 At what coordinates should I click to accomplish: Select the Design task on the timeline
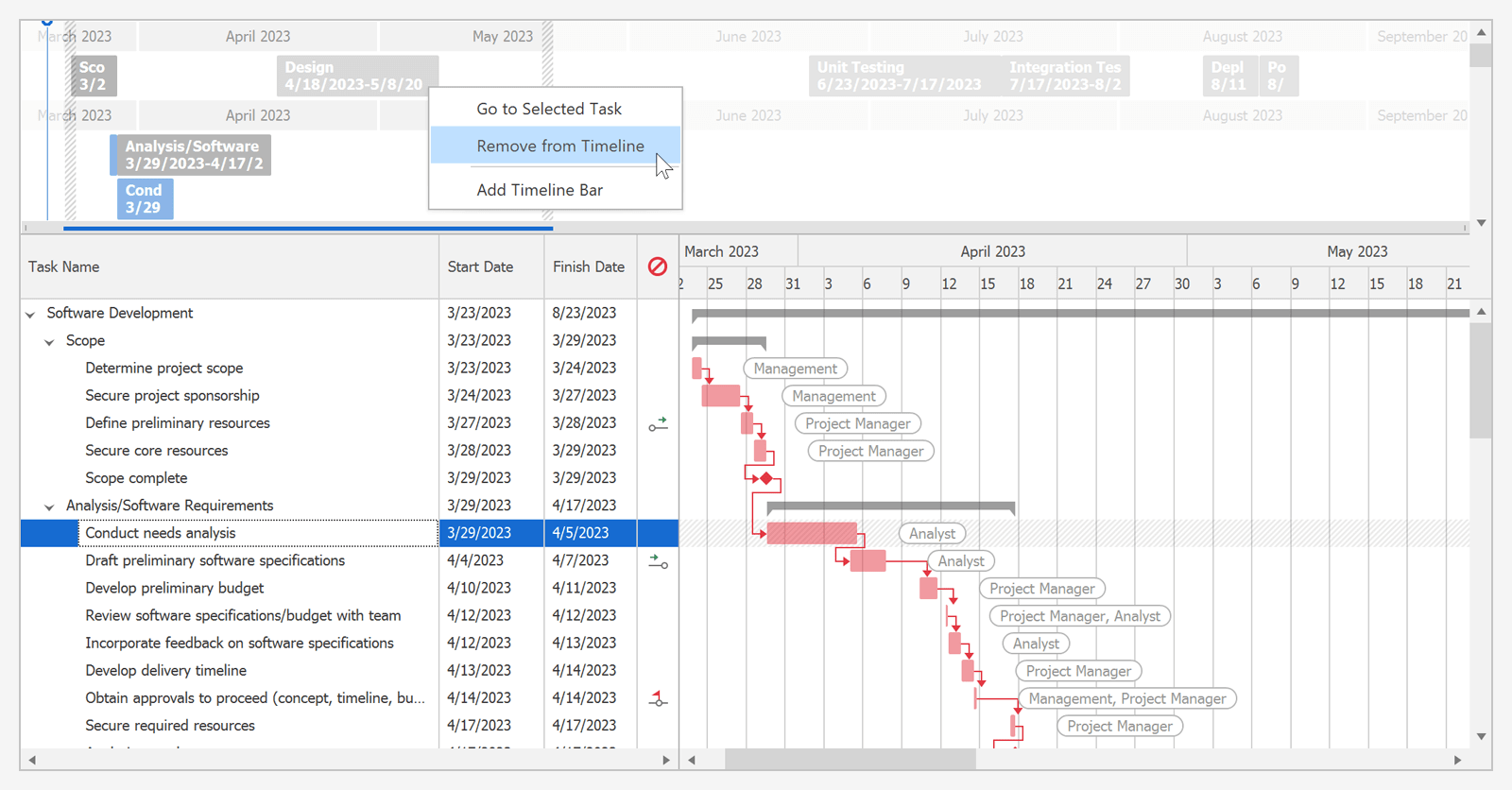[x=356, y=76]
